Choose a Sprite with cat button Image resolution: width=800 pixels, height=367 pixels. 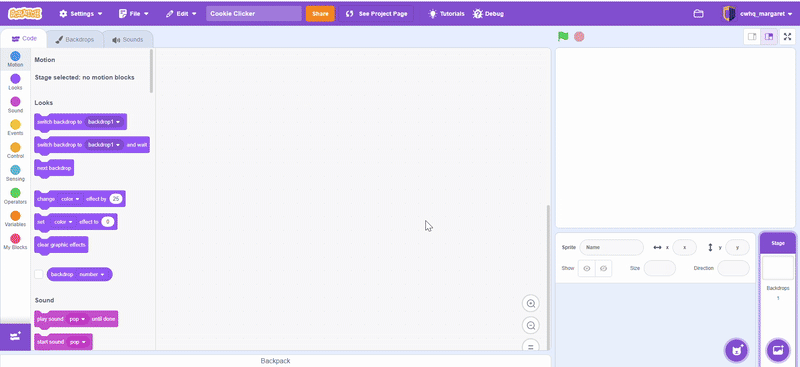pyautogui.click(x=736, y=350)
